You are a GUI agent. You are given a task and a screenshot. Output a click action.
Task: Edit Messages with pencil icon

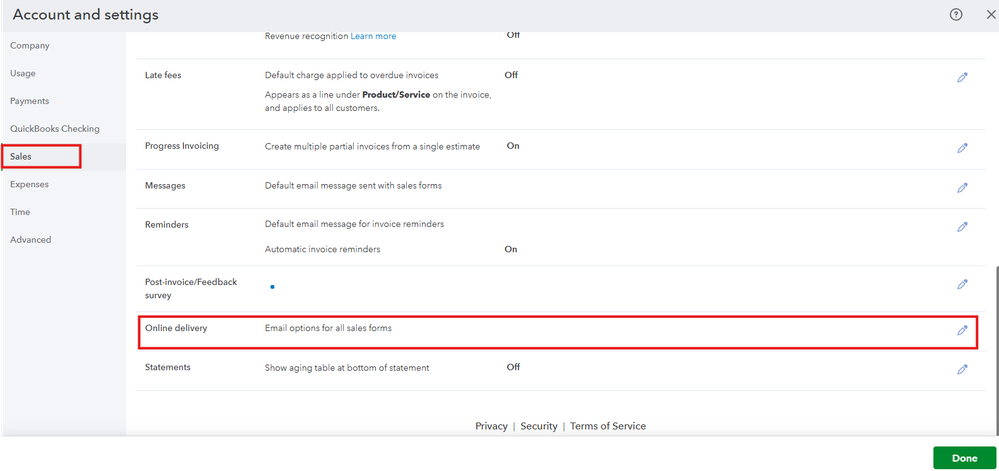[x=962, y=187]
